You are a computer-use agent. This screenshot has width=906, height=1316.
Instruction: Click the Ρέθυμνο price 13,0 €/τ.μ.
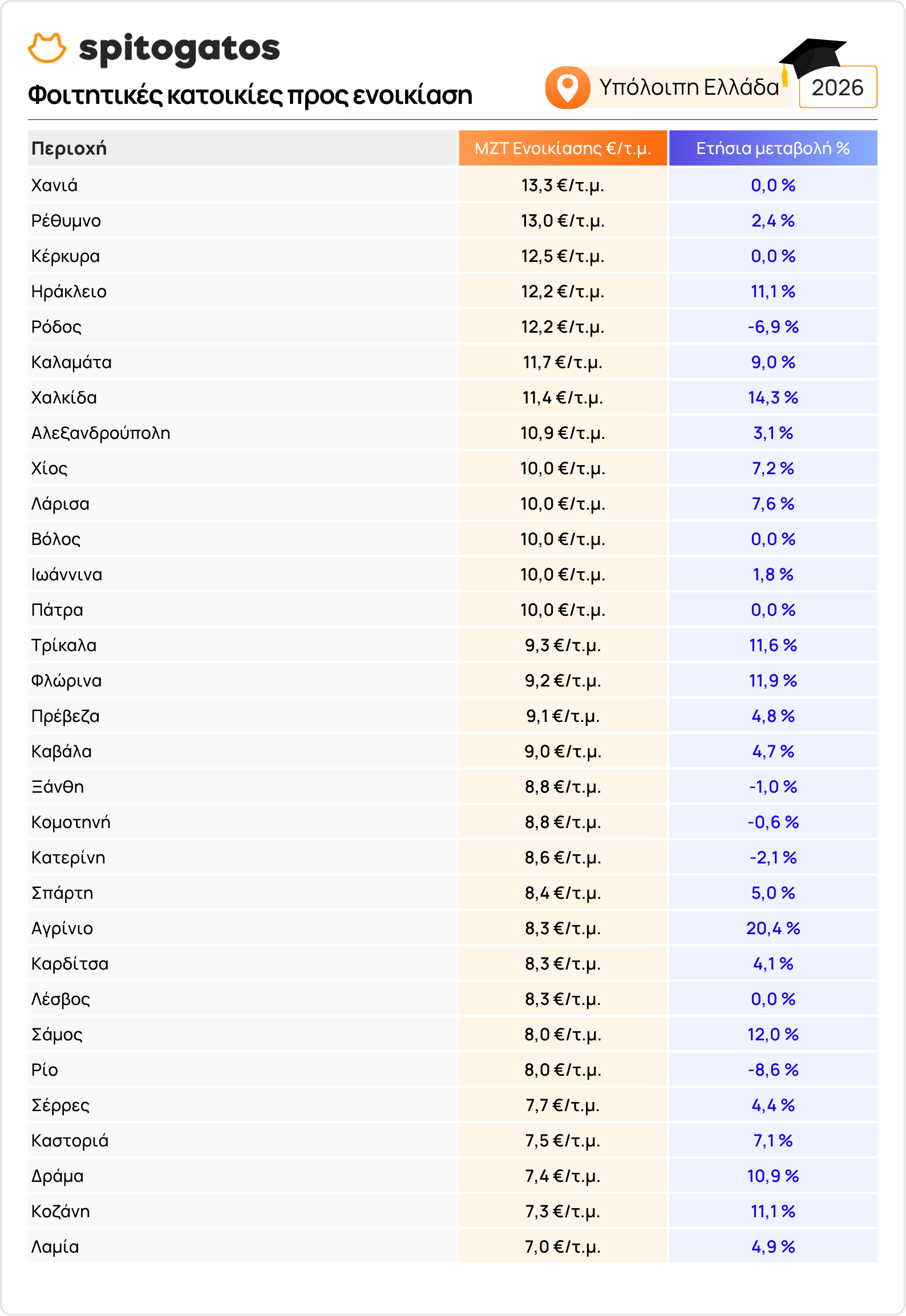[x=563, y=221]
